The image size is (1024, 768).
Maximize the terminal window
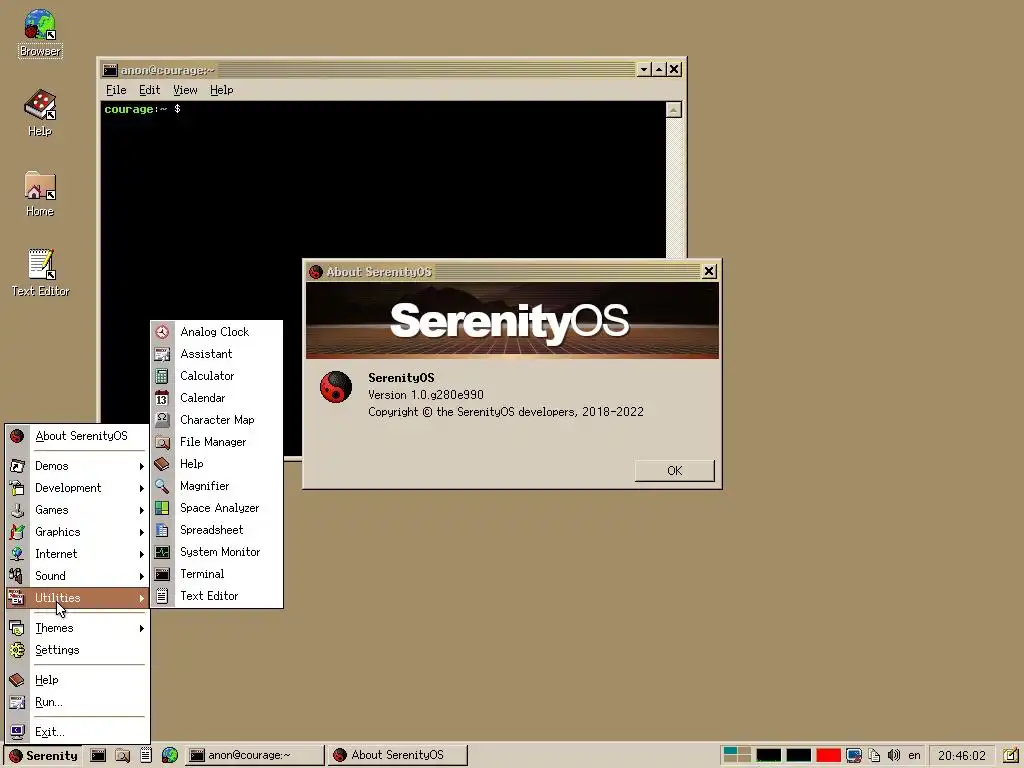click(658, 69)
